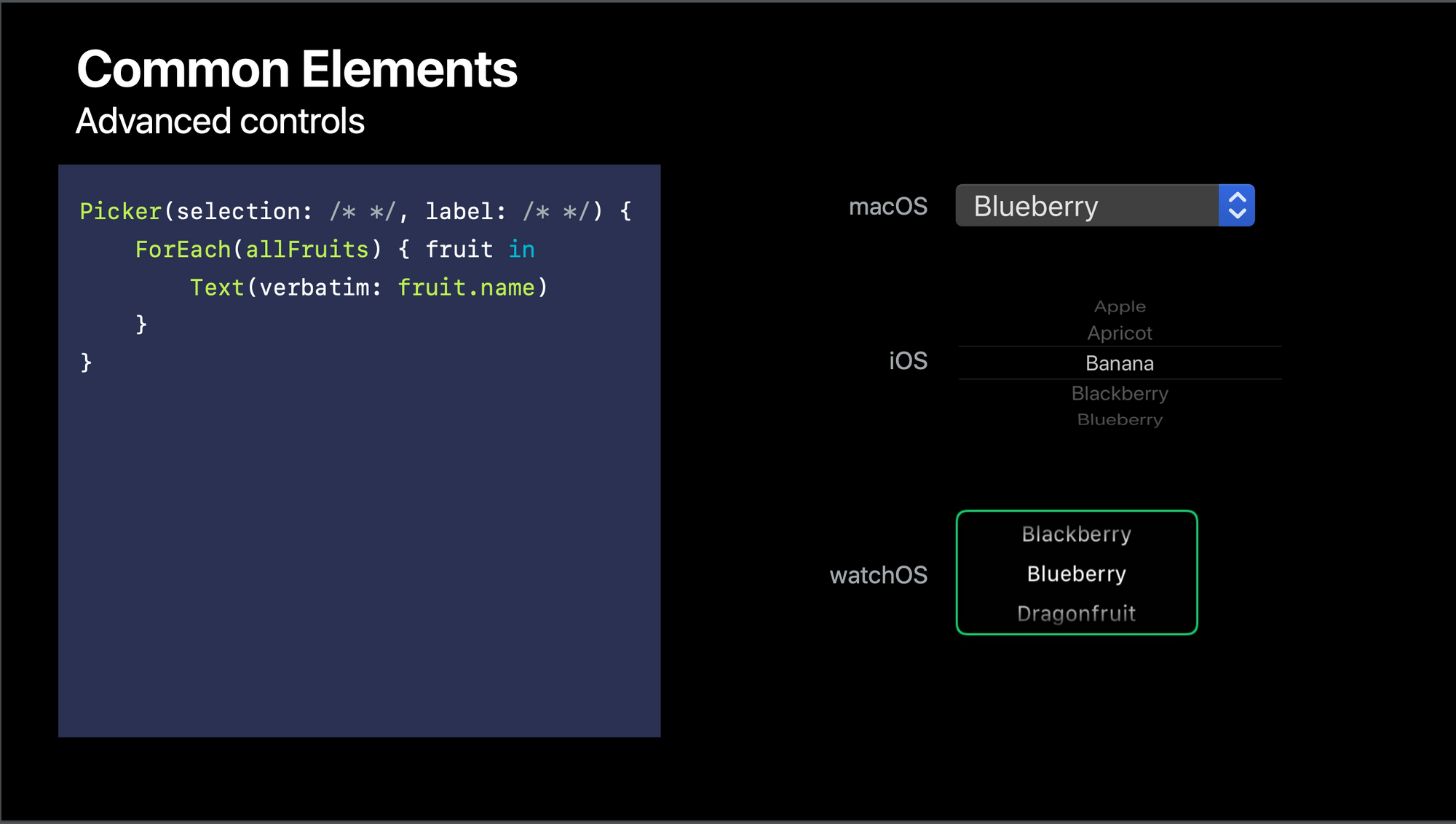Click the iOS platform label

point(908,361)
